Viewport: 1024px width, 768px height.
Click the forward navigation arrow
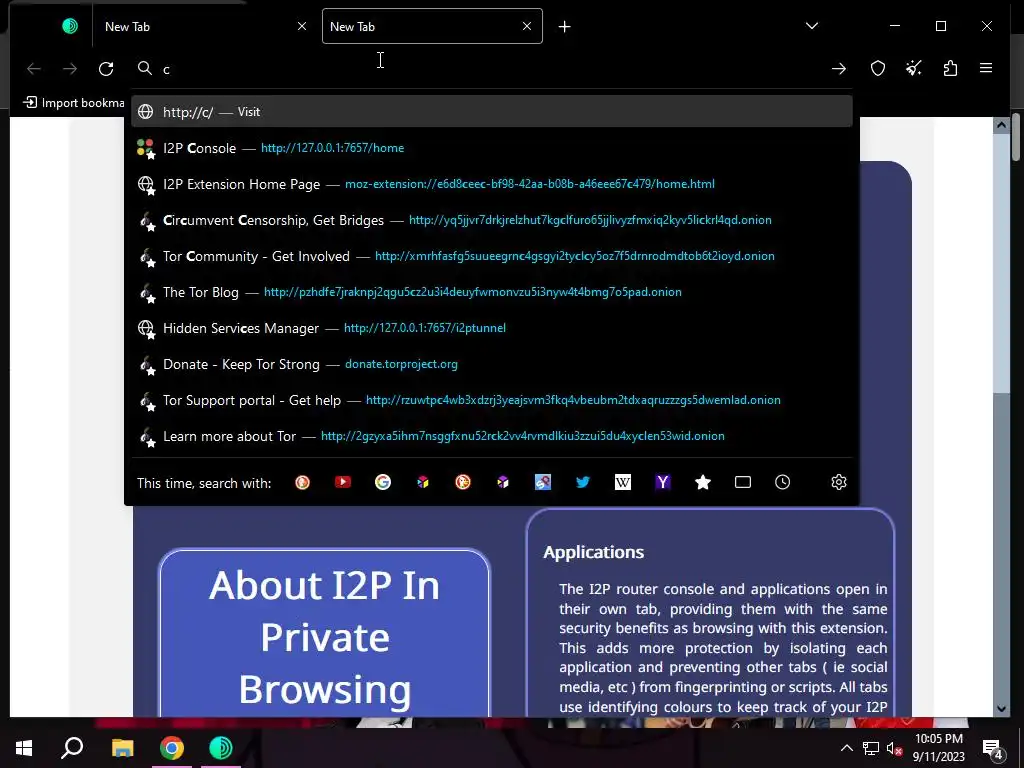(x=70, y=69)
